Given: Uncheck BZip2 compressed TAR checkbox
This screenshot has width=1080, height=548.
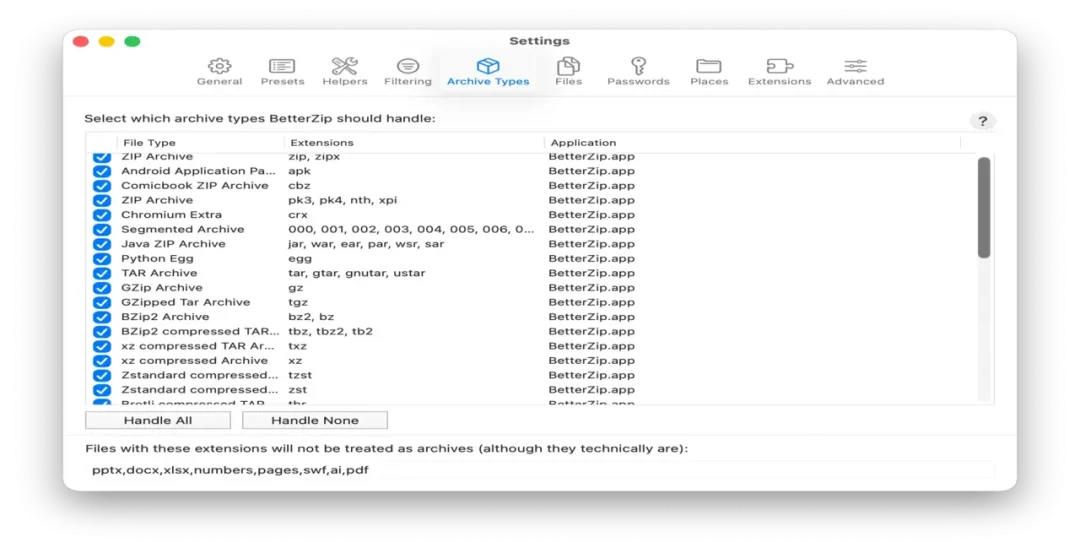Looking at the screenshot, I should [x=101, y=331].
